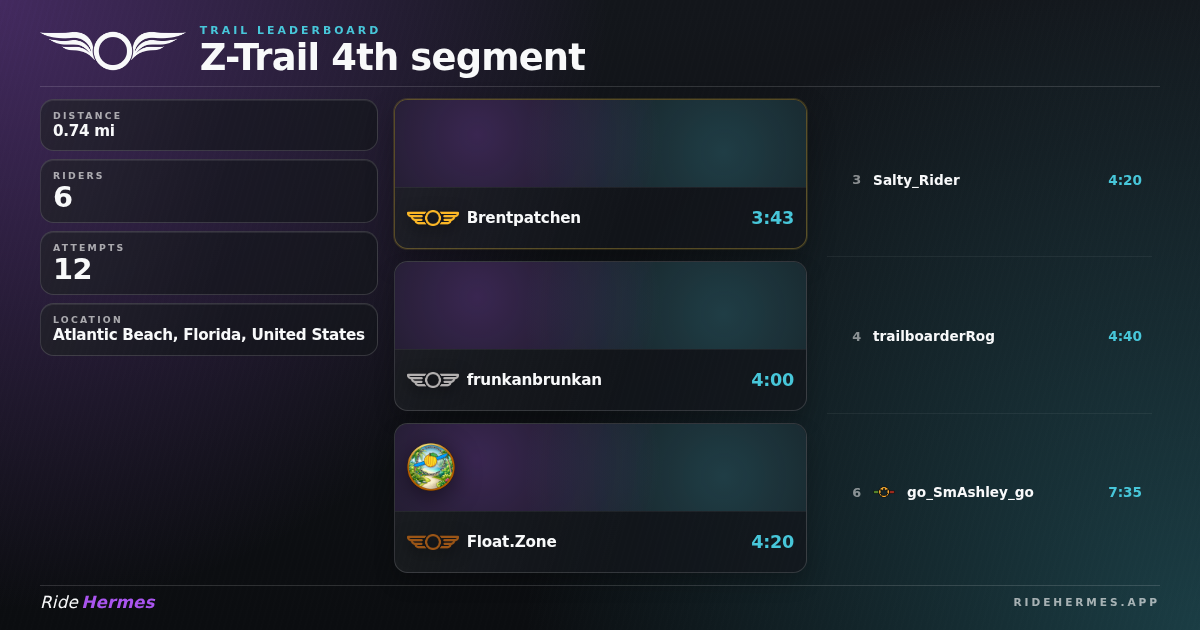The image size is (1200, 630).
Task: Open Salty_Rider's leaderboard row
Action: [x=989, y=180]
